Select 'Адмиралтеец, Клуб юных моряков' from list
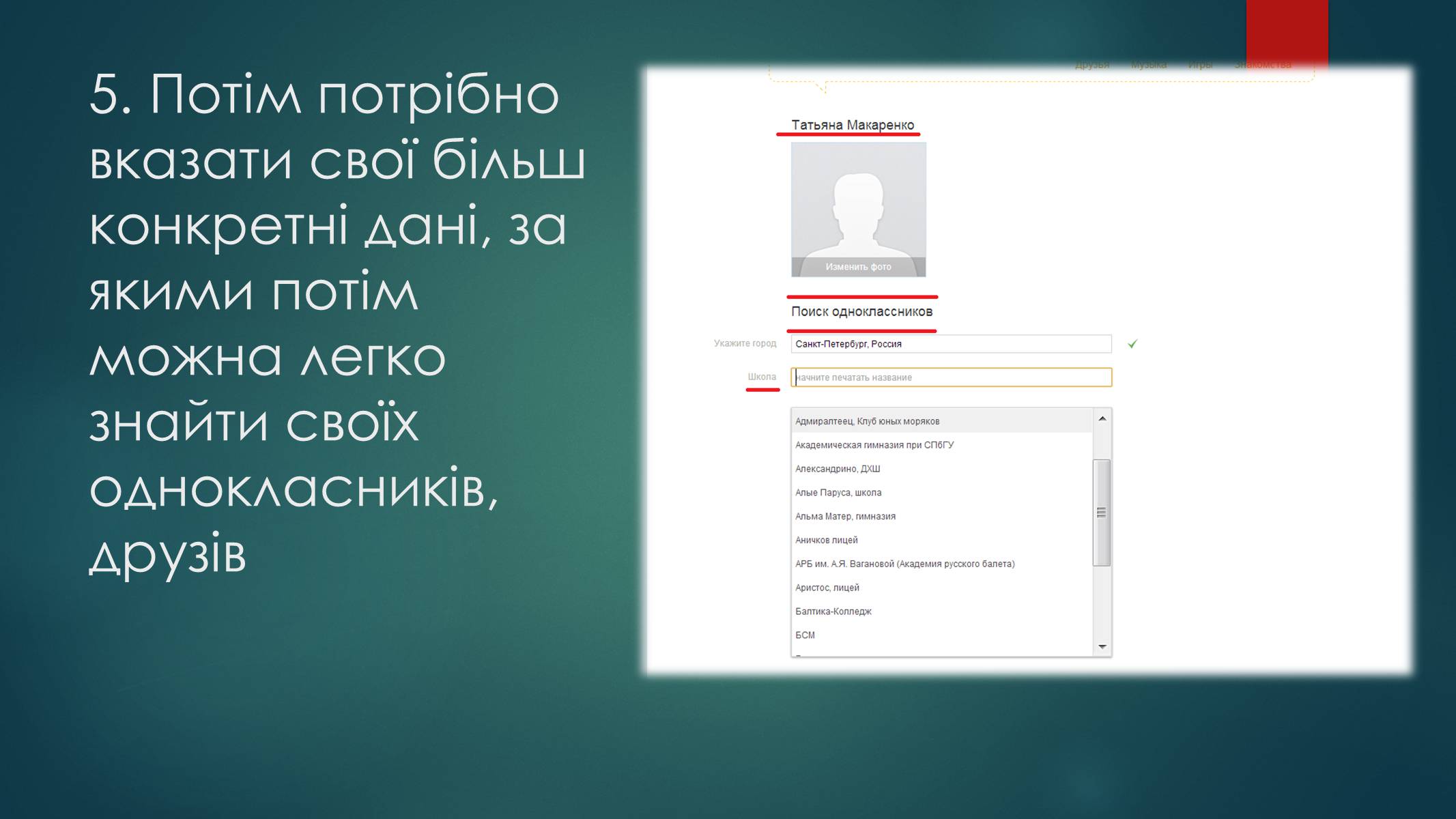This screenshot has width=1456, height=819. click(942, 421)
